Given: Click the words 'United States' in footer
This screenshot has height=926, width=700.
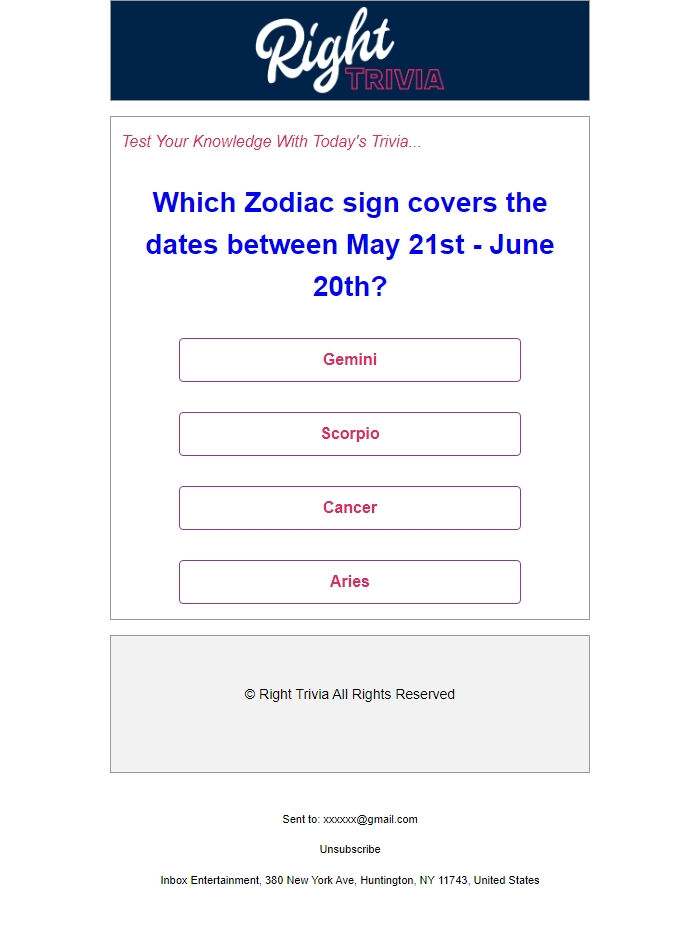Looking at the screenshot, I should tap(507, 880).
